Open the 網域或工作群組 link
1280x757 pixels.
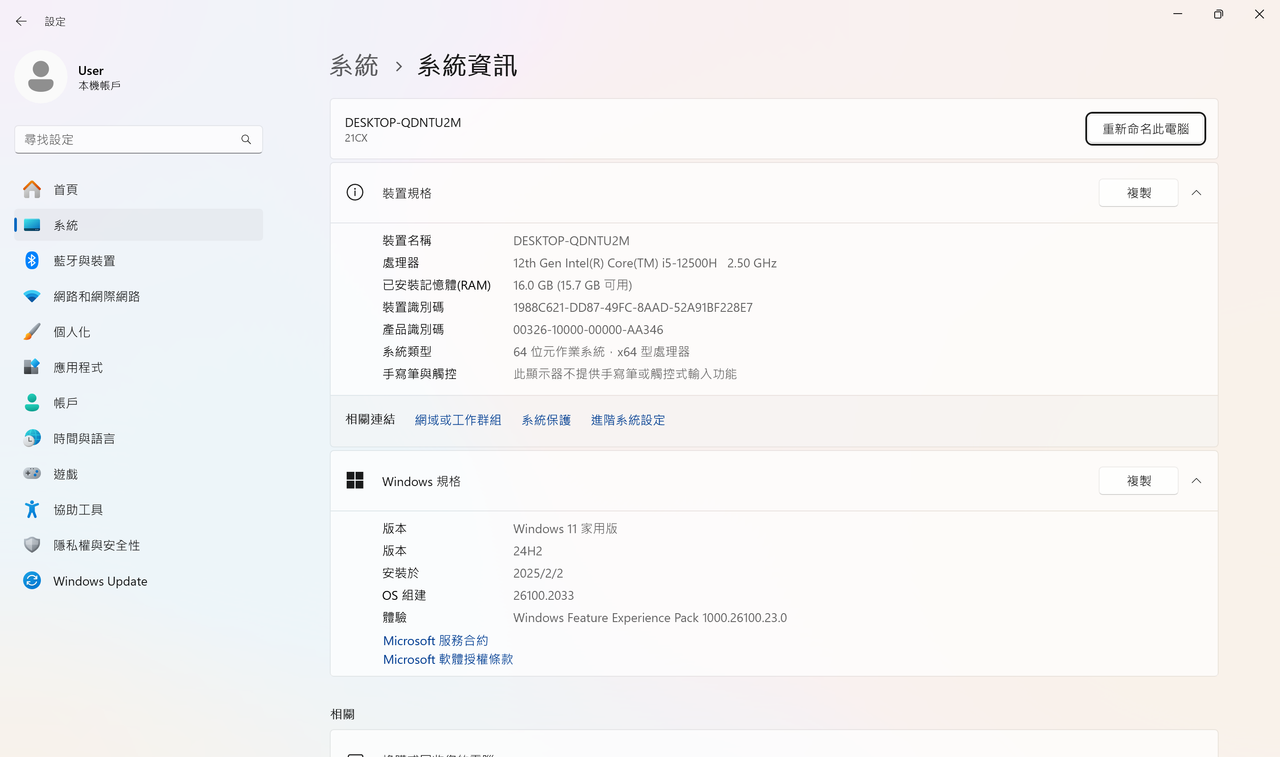click(x=458, y=420)
